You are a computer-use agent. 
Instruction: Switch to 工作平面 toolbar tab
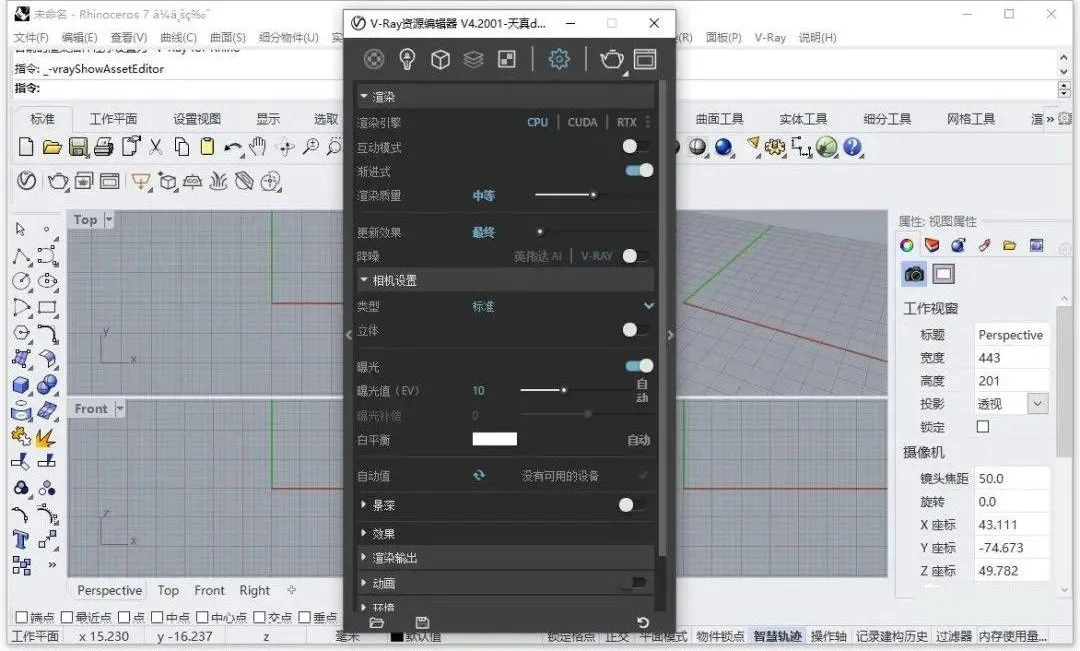point(113,118)
